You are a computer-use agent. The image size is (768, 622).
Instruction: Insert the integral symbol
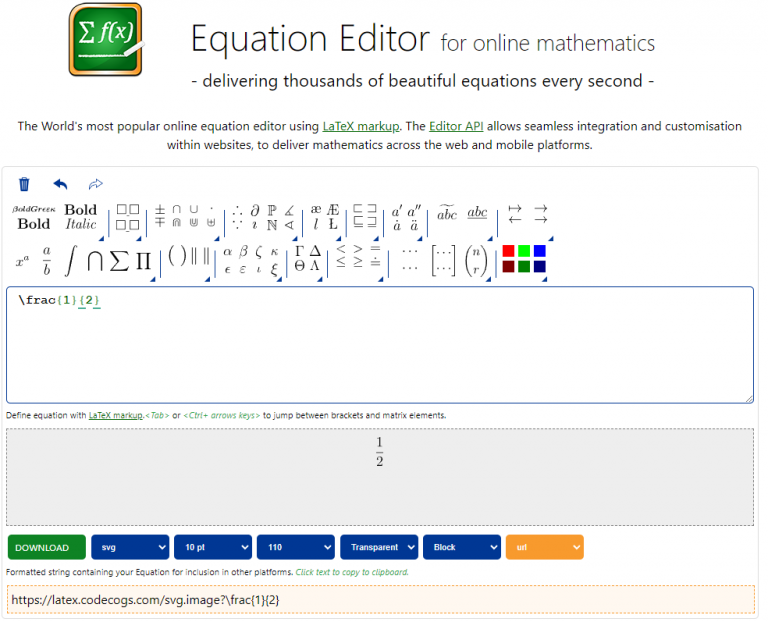click(x=71, y=261)
